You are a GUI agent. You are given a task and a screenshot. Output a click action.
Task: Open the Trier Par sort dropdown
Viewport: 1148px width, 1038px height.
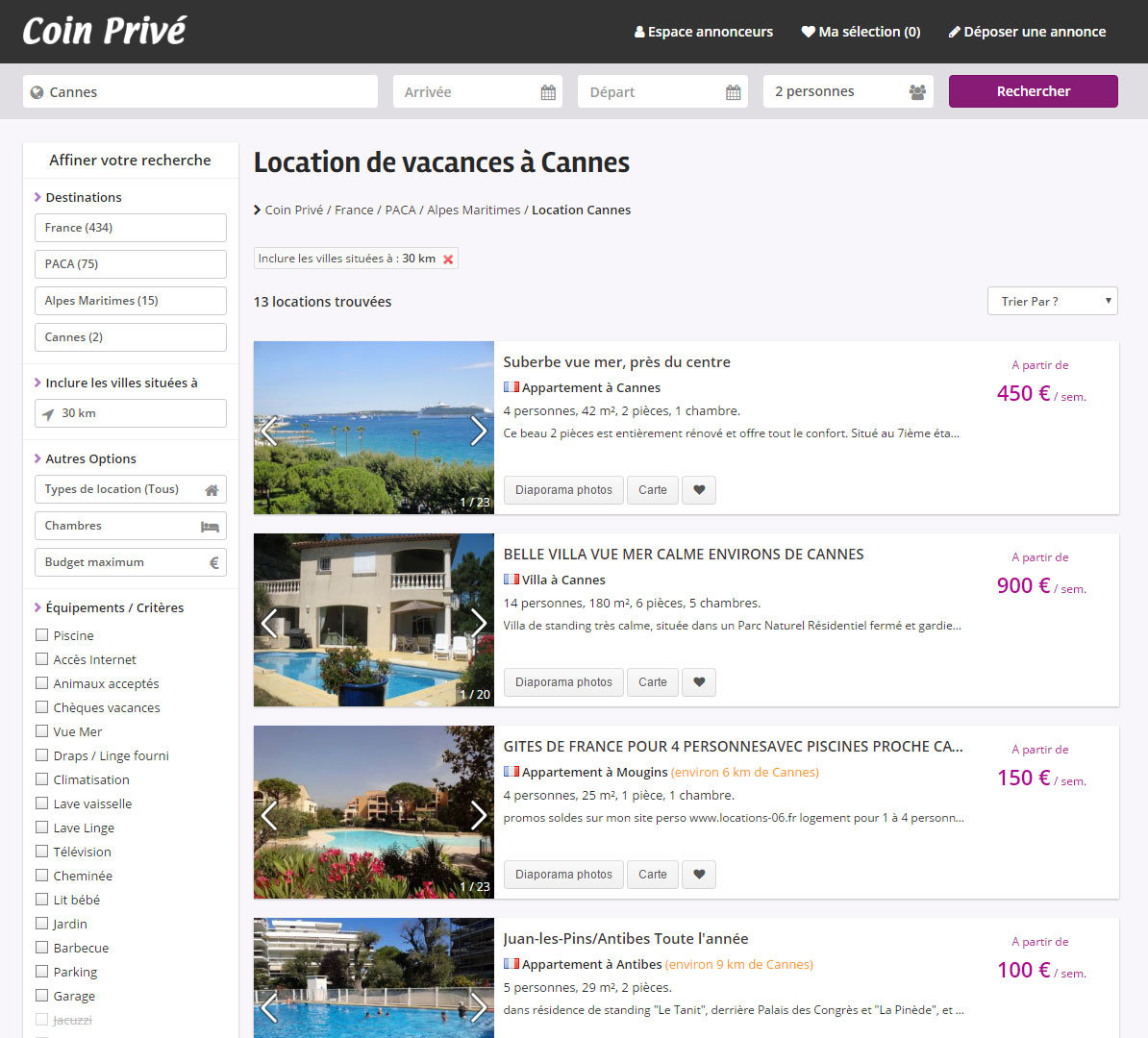pyautogui.click(x=1052, y=301)
